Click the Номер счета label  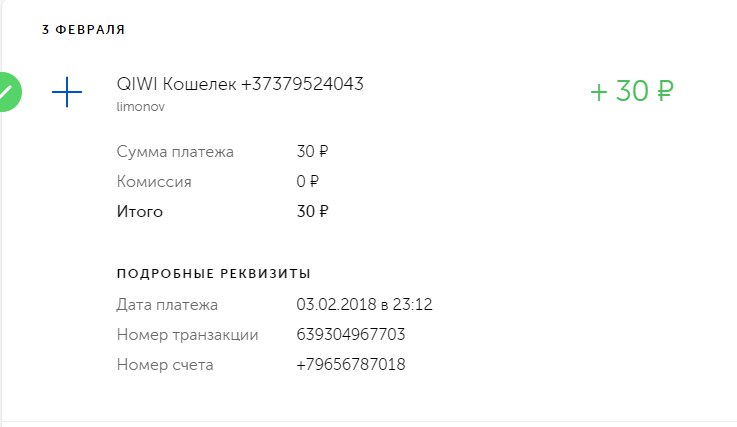(165, 365)
